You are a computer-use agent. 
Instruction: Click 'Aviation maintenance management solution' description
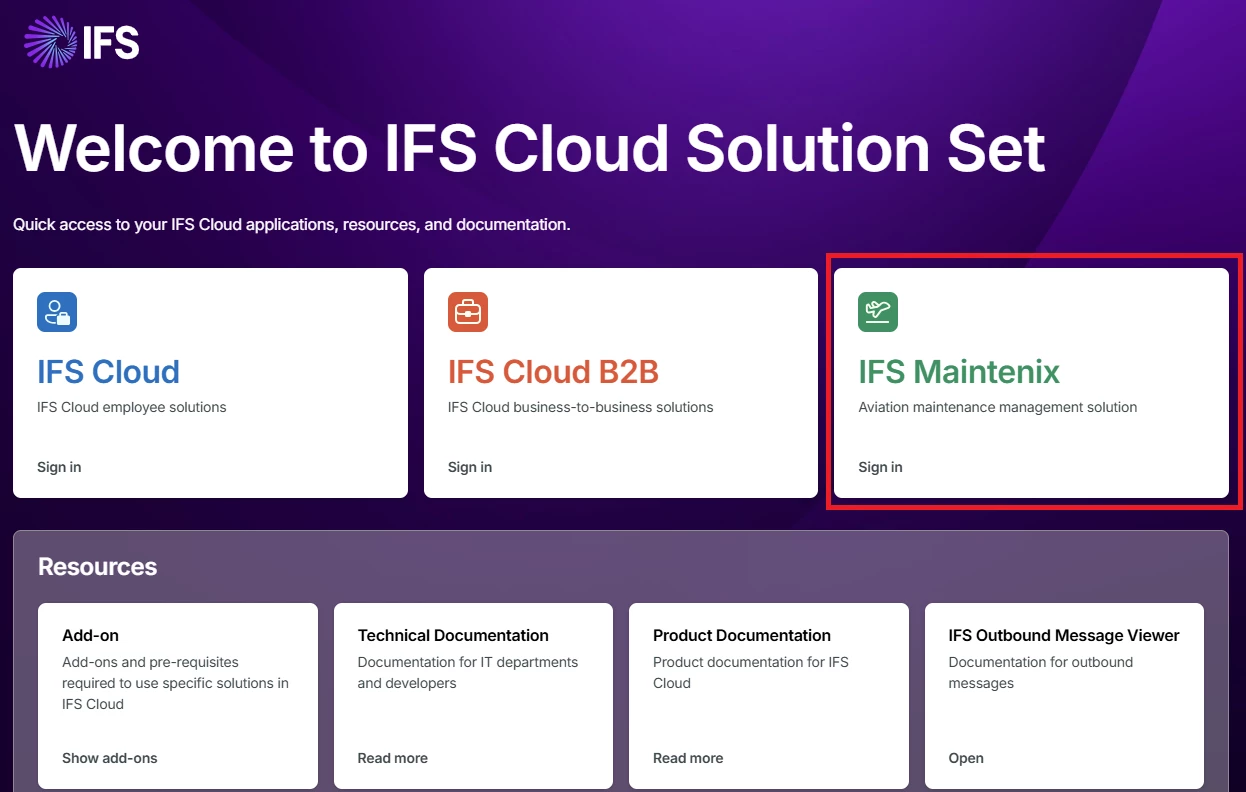(998, 407)
